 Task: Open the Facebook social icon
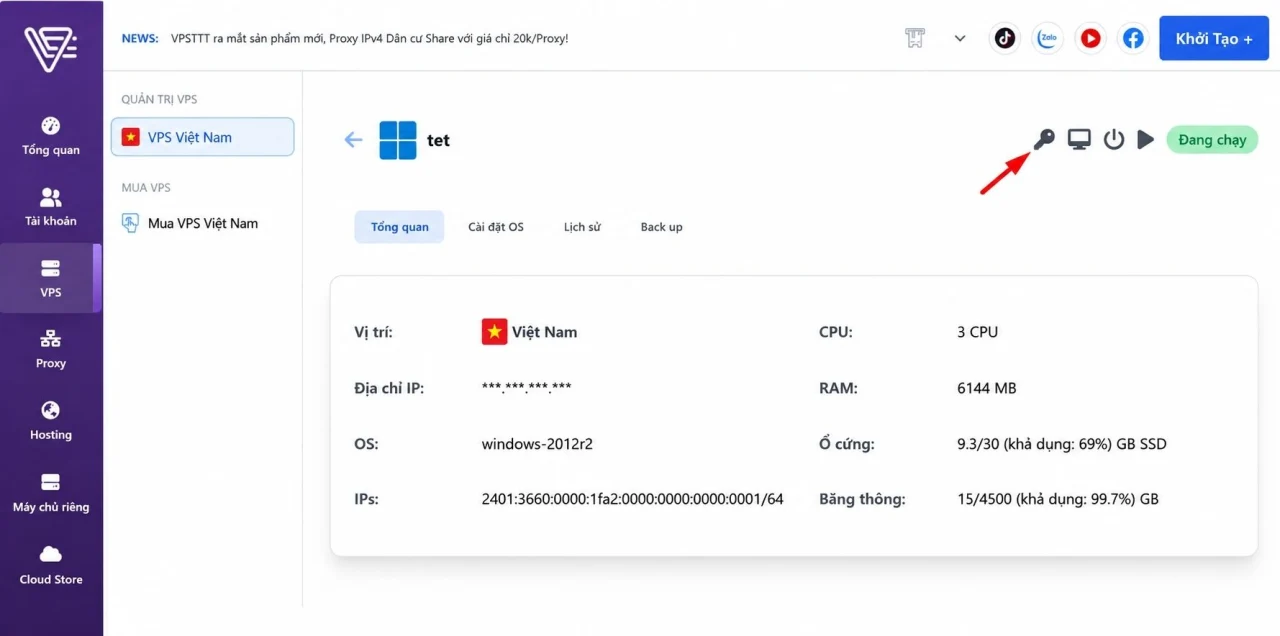[x=1133, y=38]
